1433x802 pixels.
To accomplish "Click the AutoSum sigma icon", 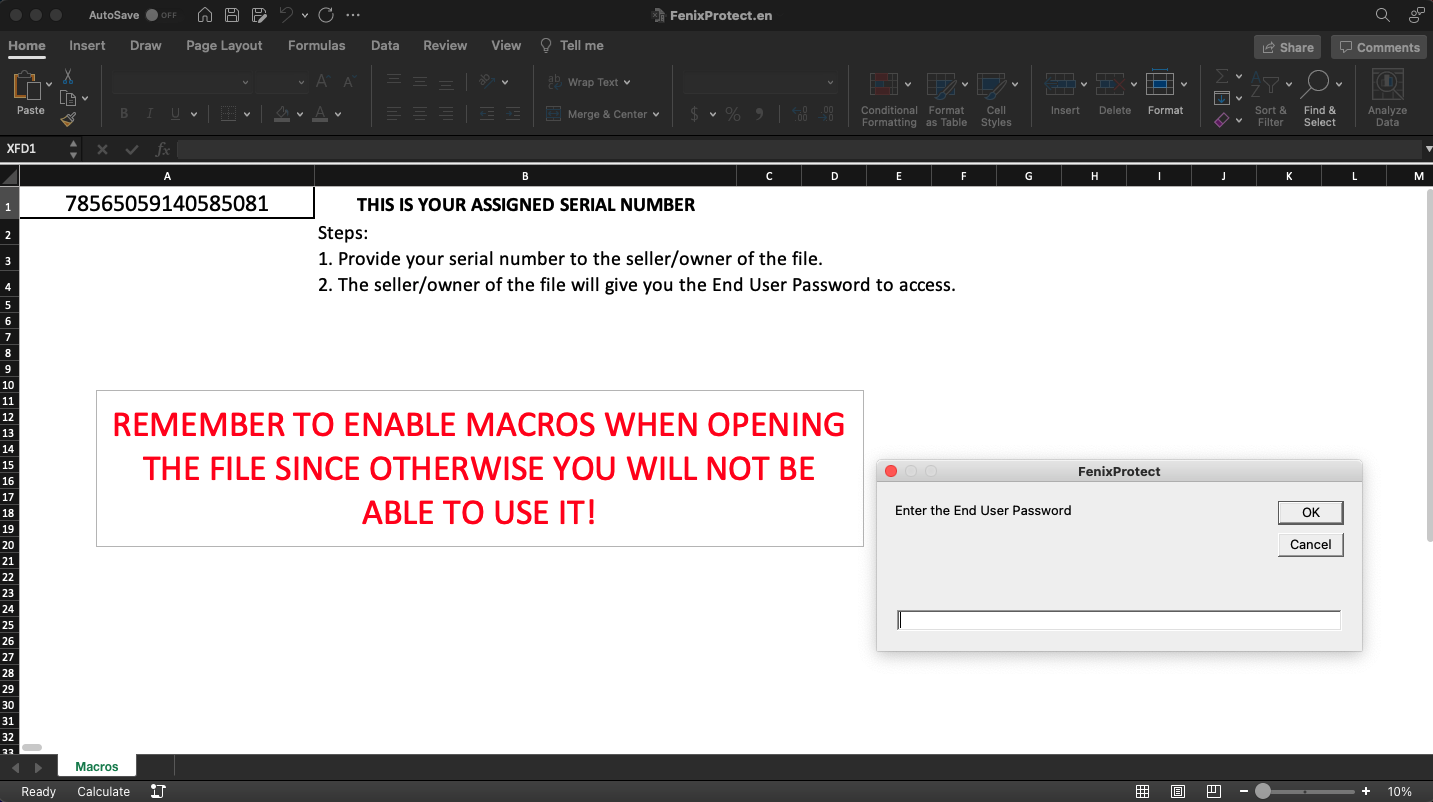I will 1222,76.
